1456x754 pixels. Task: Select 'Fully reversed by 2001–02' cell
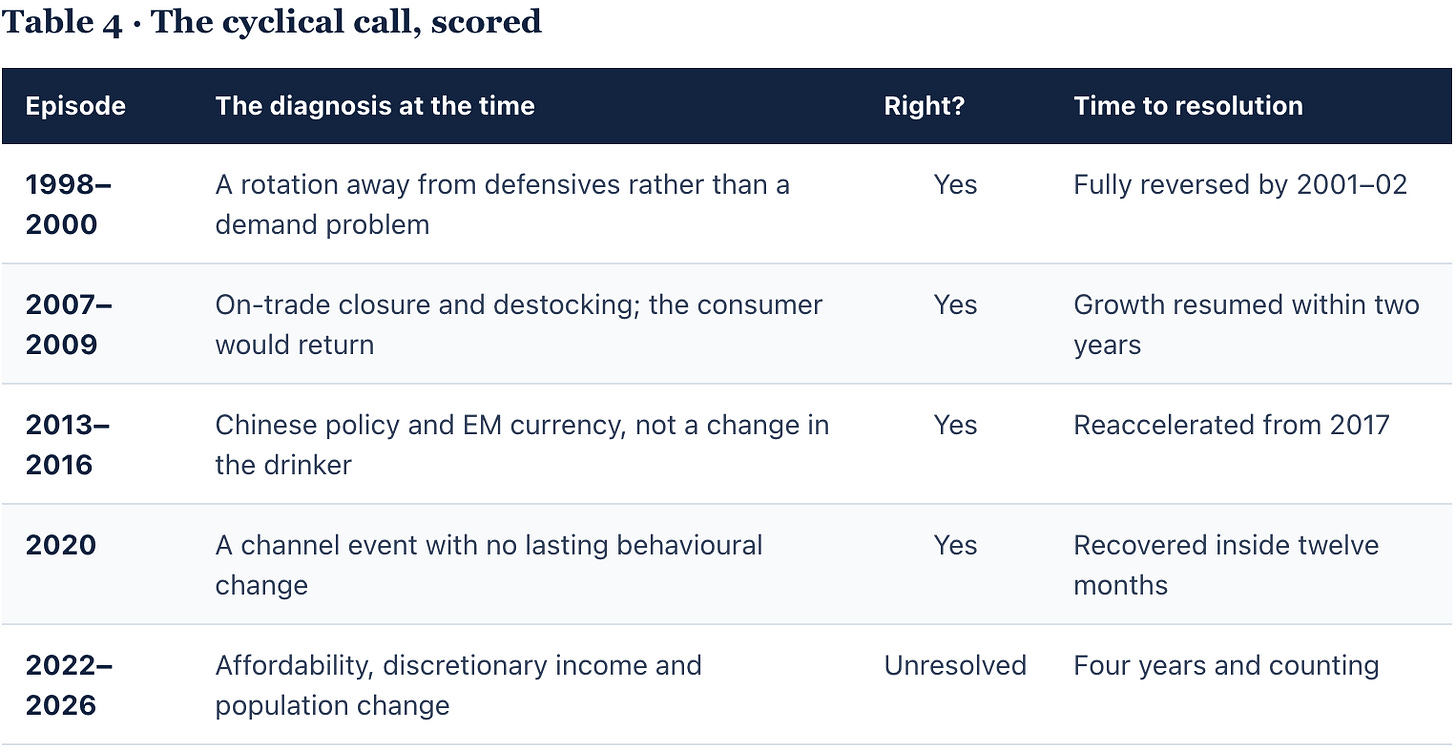point(1240,184)
